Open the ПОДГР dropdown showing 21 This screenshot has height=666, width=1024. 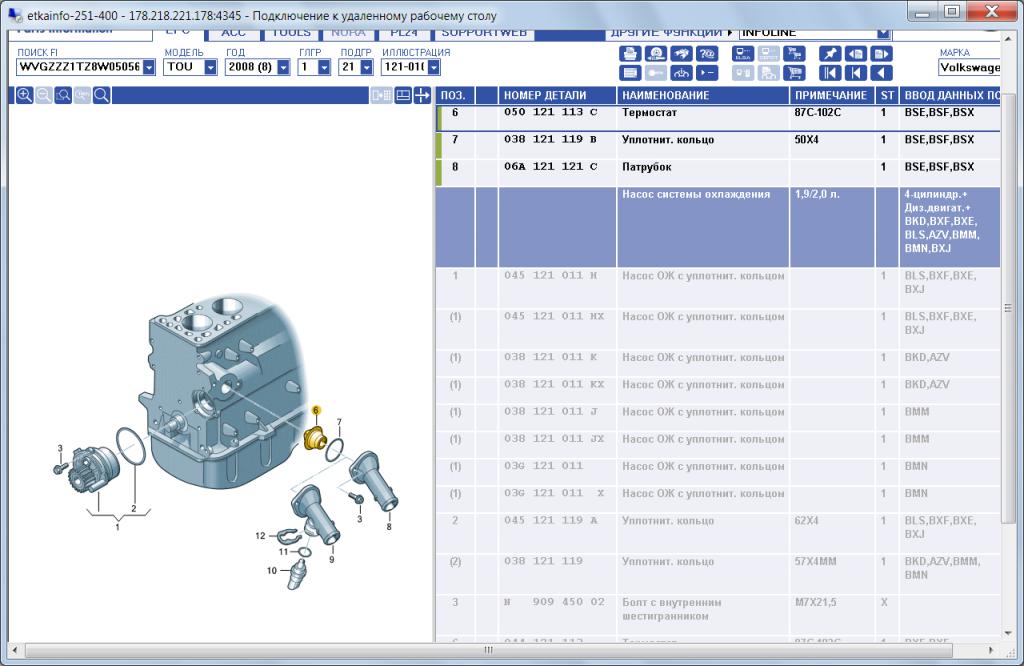tap(366, 67)
